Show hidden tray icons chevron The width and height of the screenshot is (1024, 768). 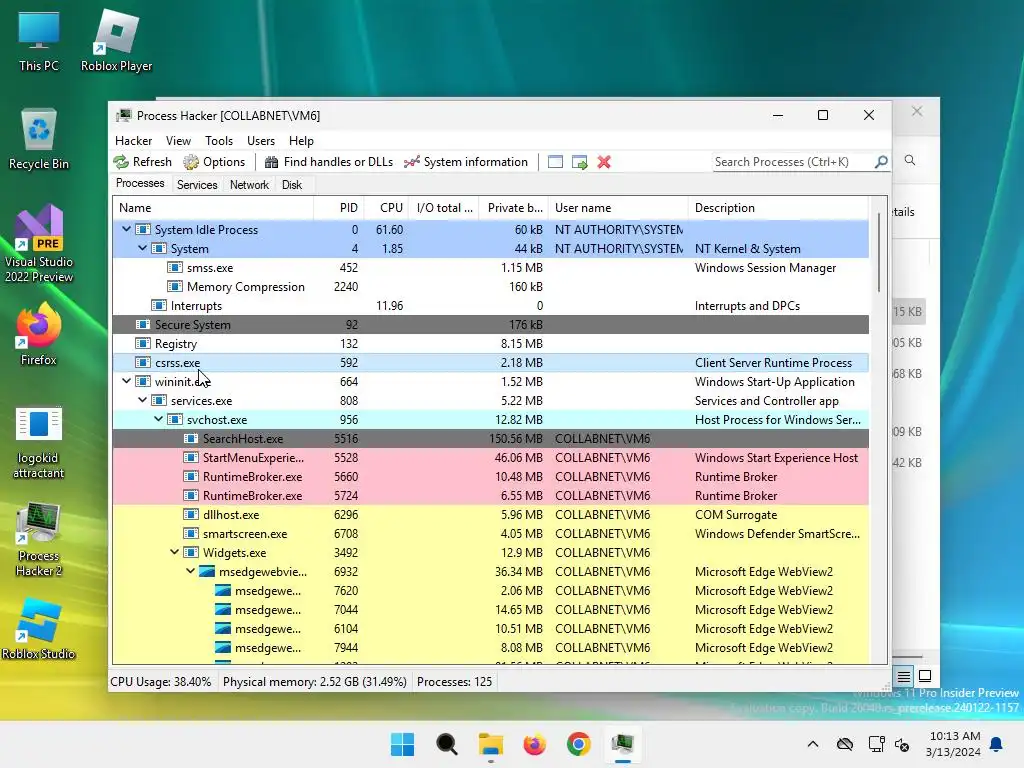812,744
